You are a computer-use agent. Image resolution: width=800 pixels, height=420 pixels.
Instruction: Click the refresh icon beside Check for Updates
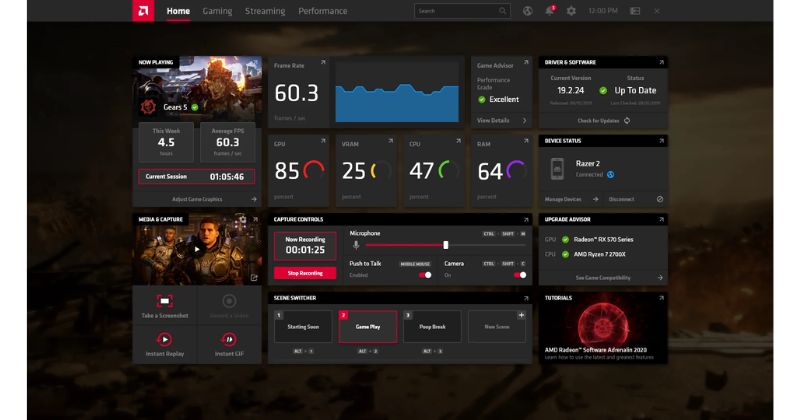pos(627,120)
